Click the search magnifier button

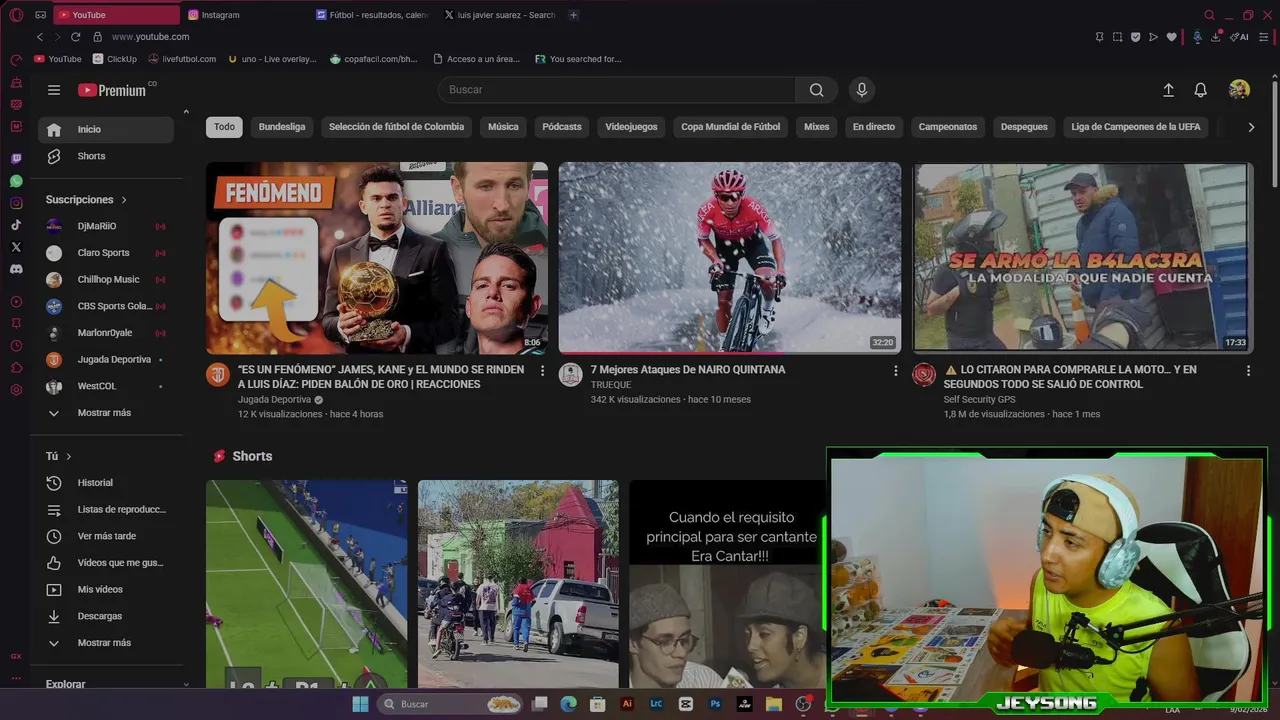pyautogui.click(x=817, y=90)
